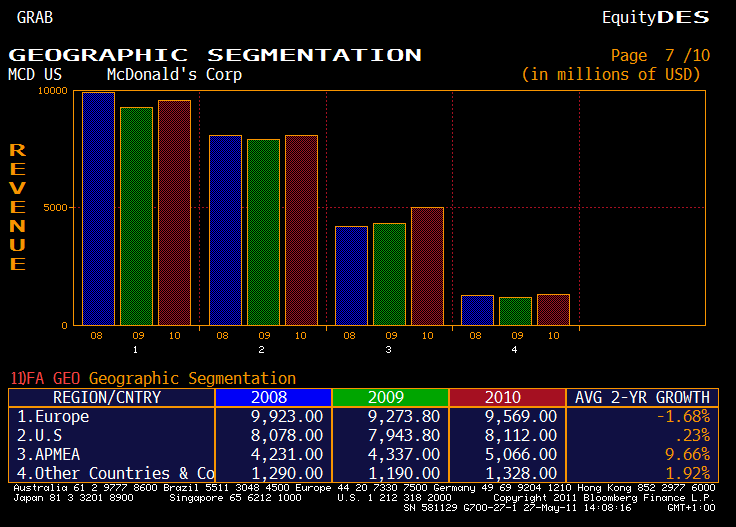736x527 pixels.
Task: Click the U.S 2009 revenue bar
Action: (263, 232)
